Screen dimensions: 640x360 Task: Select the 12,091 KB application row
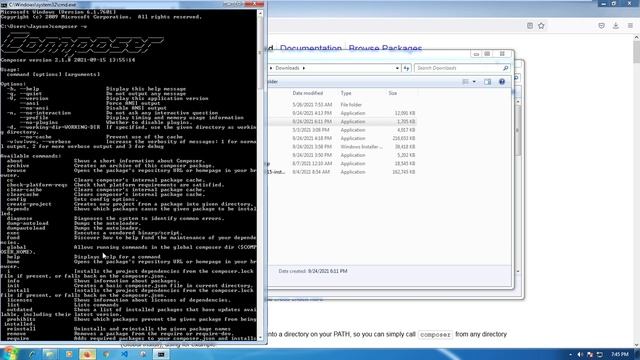[x=342, y=113]
